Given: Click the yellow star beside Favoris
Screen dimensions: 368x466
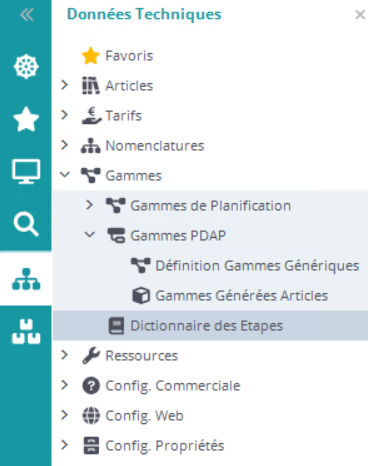Looking at the screenshot, I should (x=90, y=56).
